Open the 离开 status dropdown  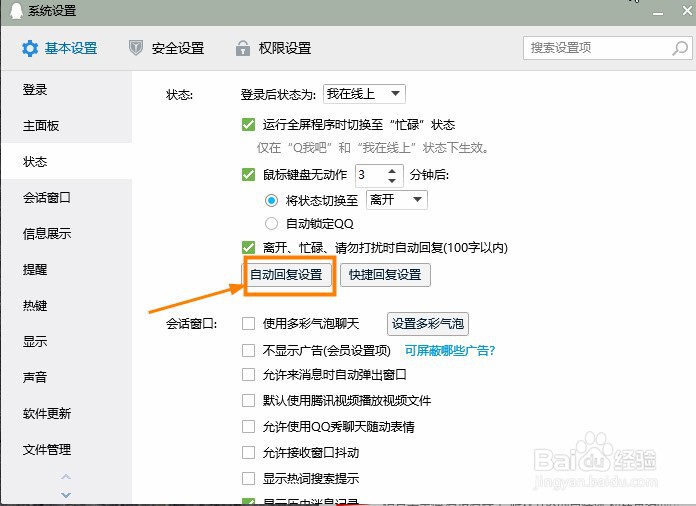click(x=397, y=200)
